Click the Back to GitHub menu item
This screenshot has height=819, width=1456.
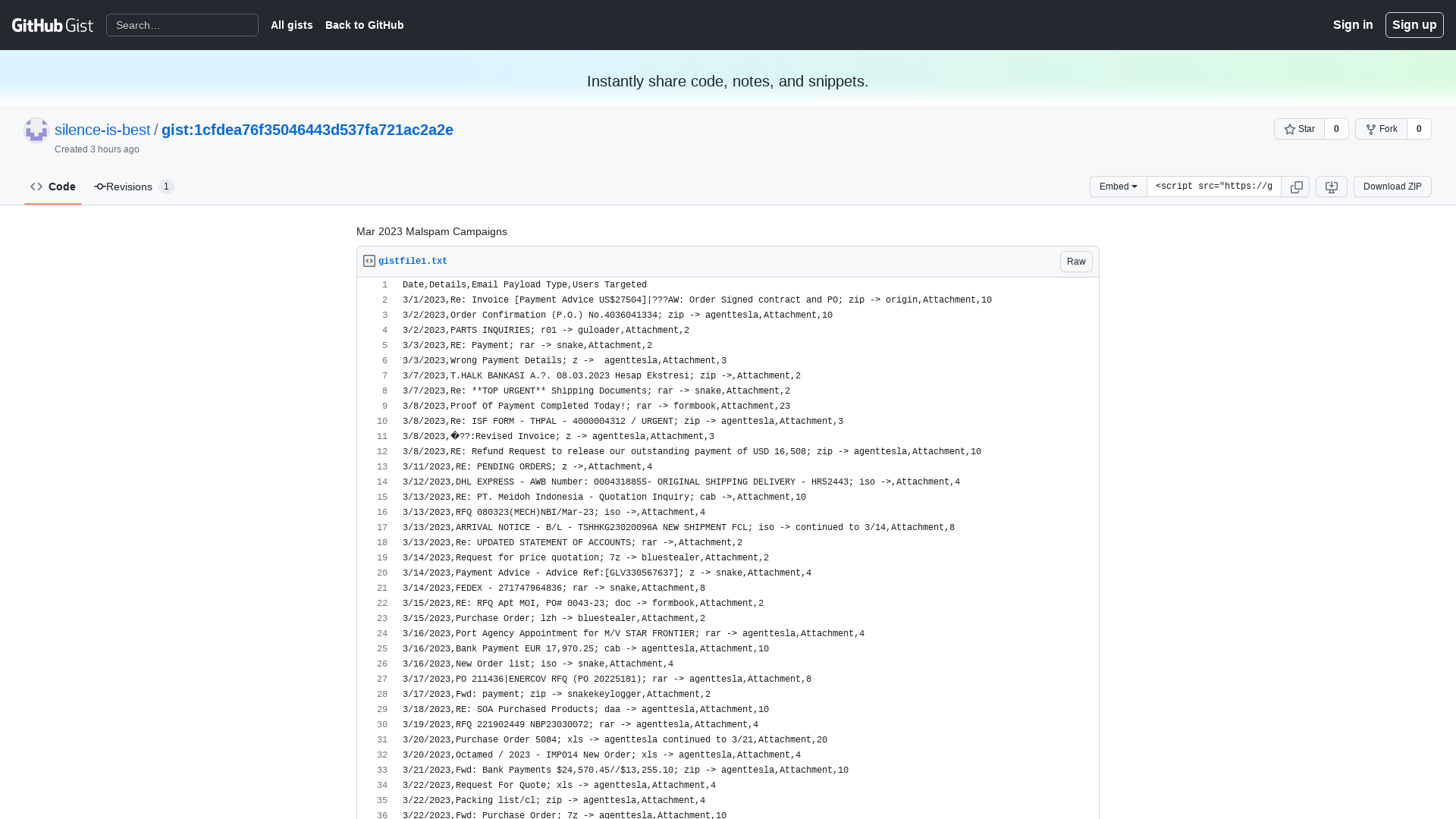tap(364, 24)
